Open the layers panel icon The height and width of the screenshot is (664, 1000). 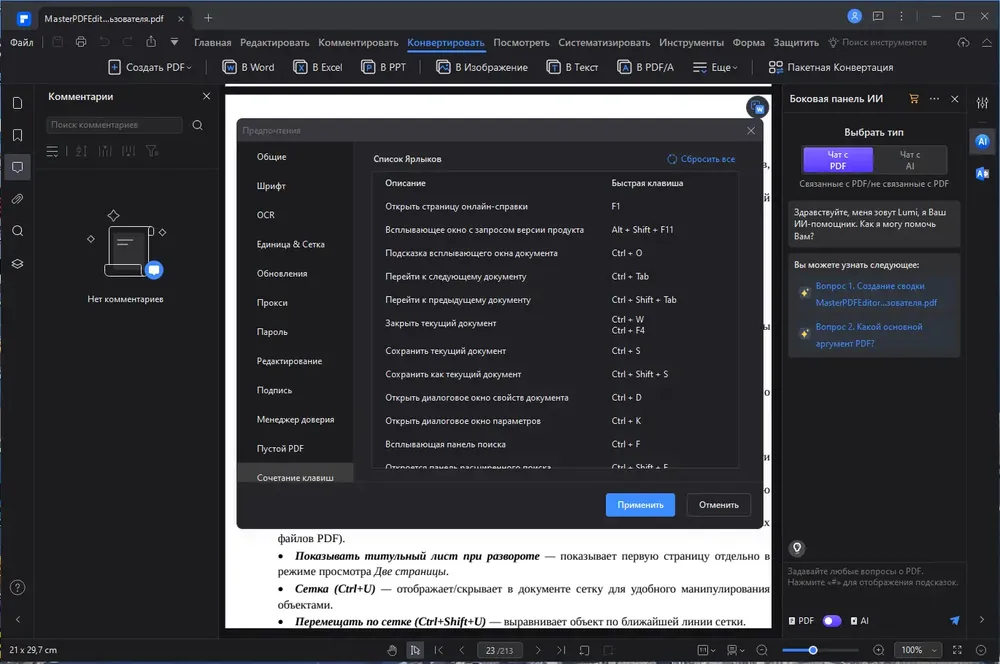coord(18,263)
